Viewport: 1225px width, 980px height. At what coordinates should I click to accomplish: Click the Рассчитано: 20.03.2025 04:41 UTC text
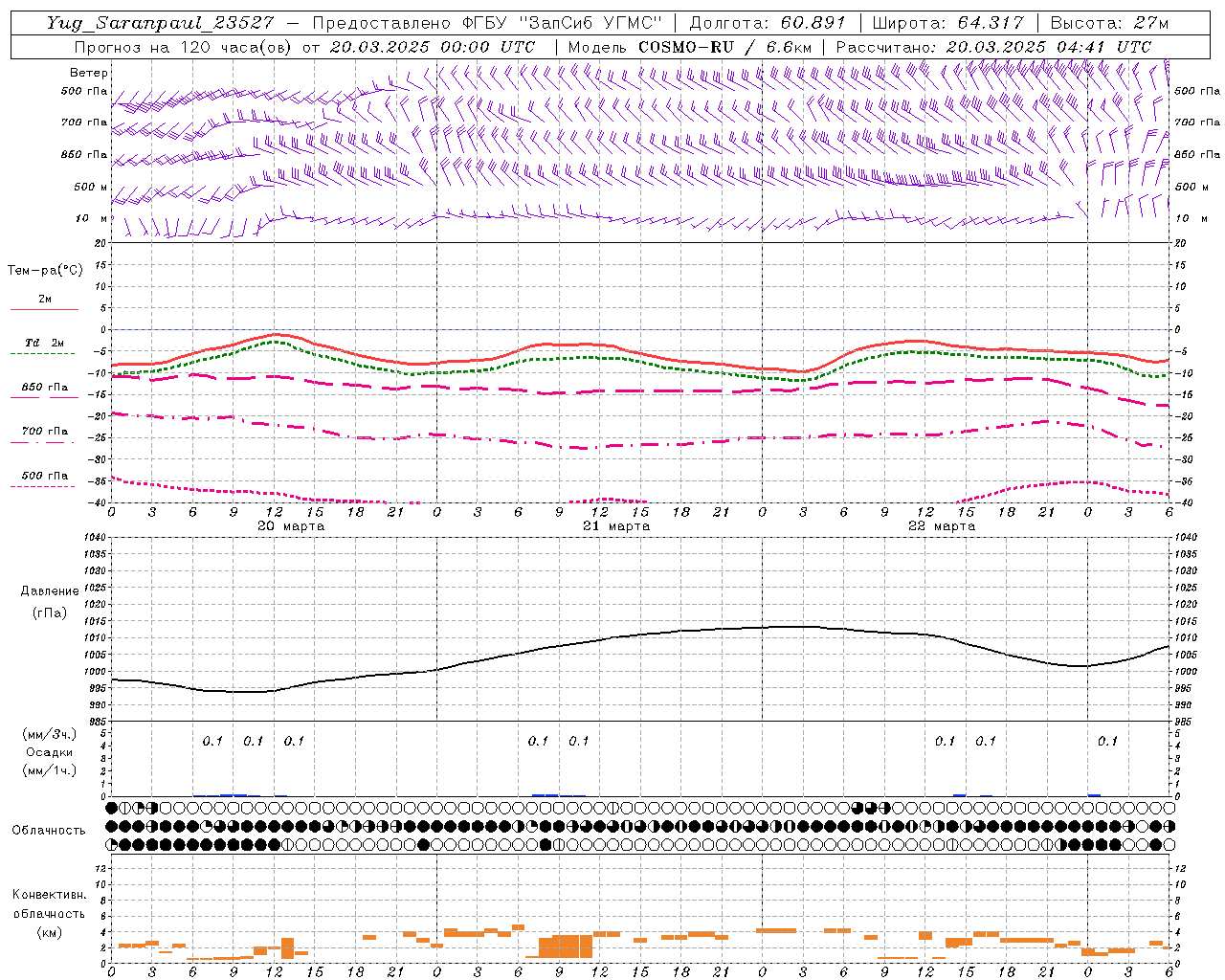tap(993, 47)
